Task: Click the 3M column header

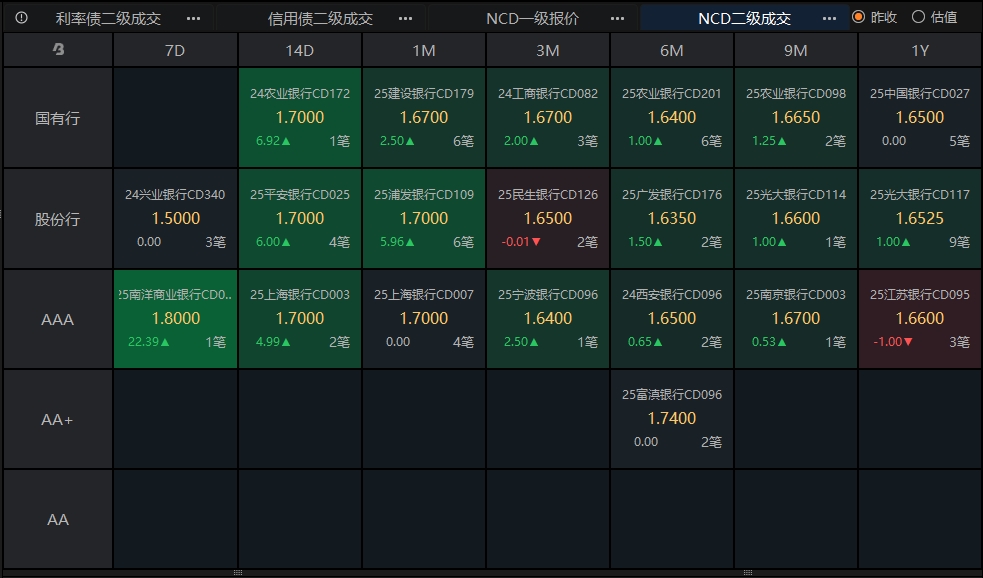Action: [548, 50]
